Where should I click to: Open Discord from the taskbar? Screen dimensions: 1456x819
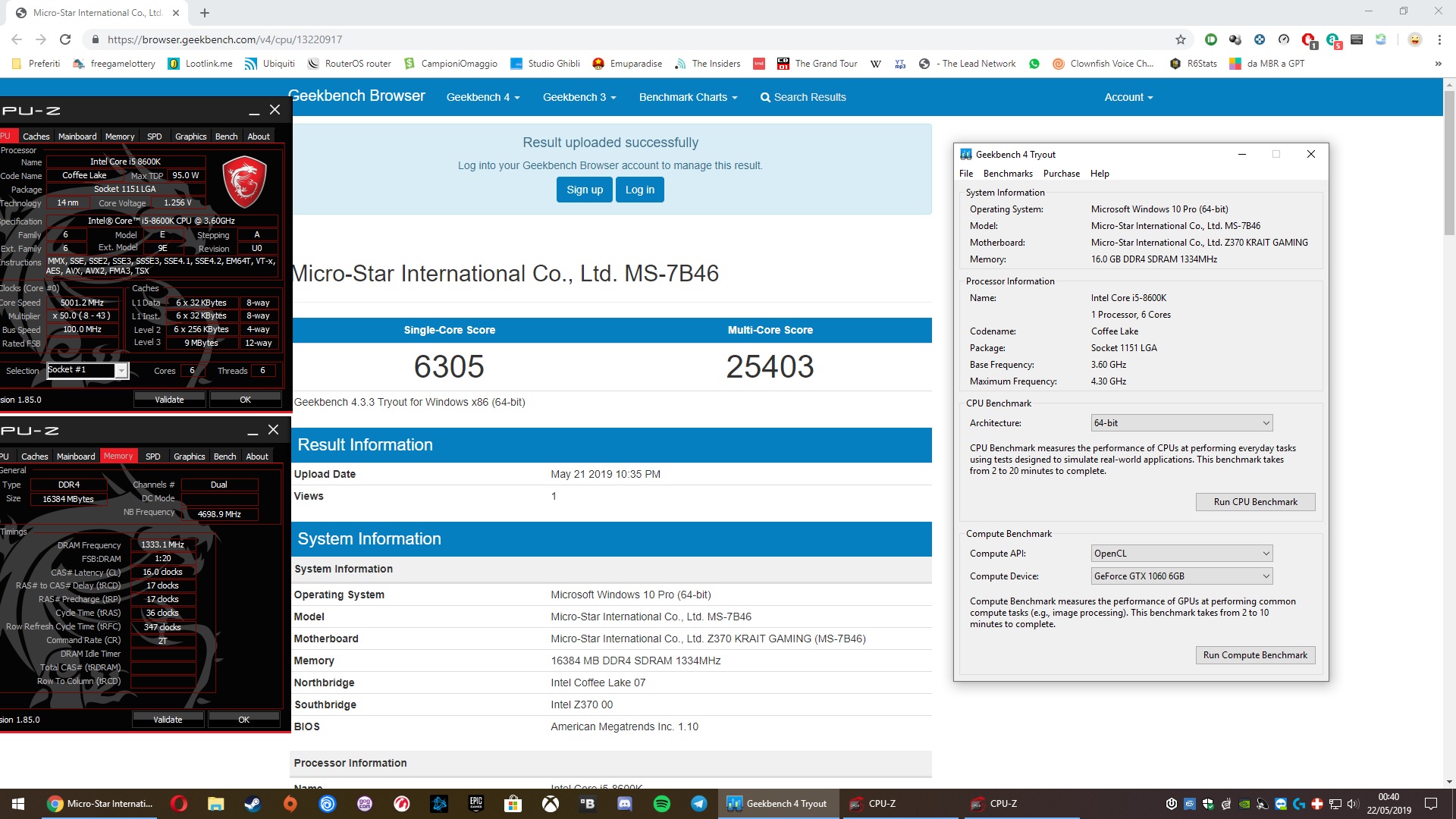(x=625, y=804)
